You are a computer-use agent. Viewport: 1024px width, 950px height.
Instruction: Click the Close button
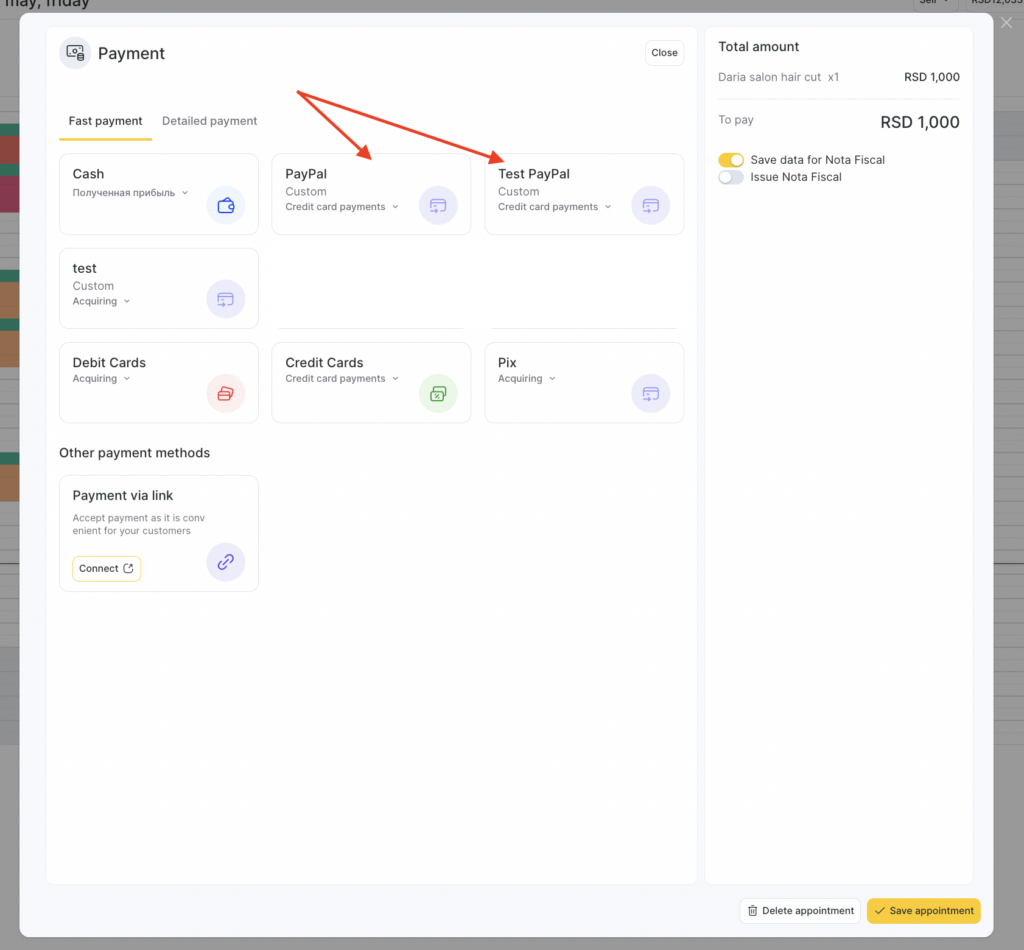(x=664, y=53)
